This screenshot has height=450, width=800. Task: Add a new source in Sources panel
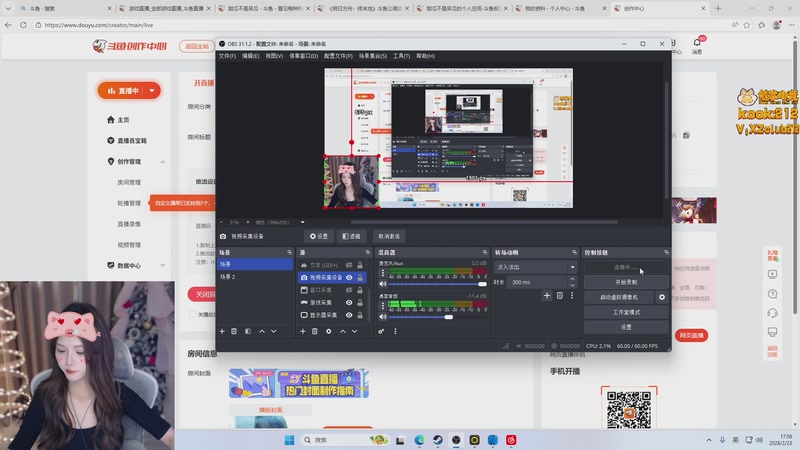(303, 331)
